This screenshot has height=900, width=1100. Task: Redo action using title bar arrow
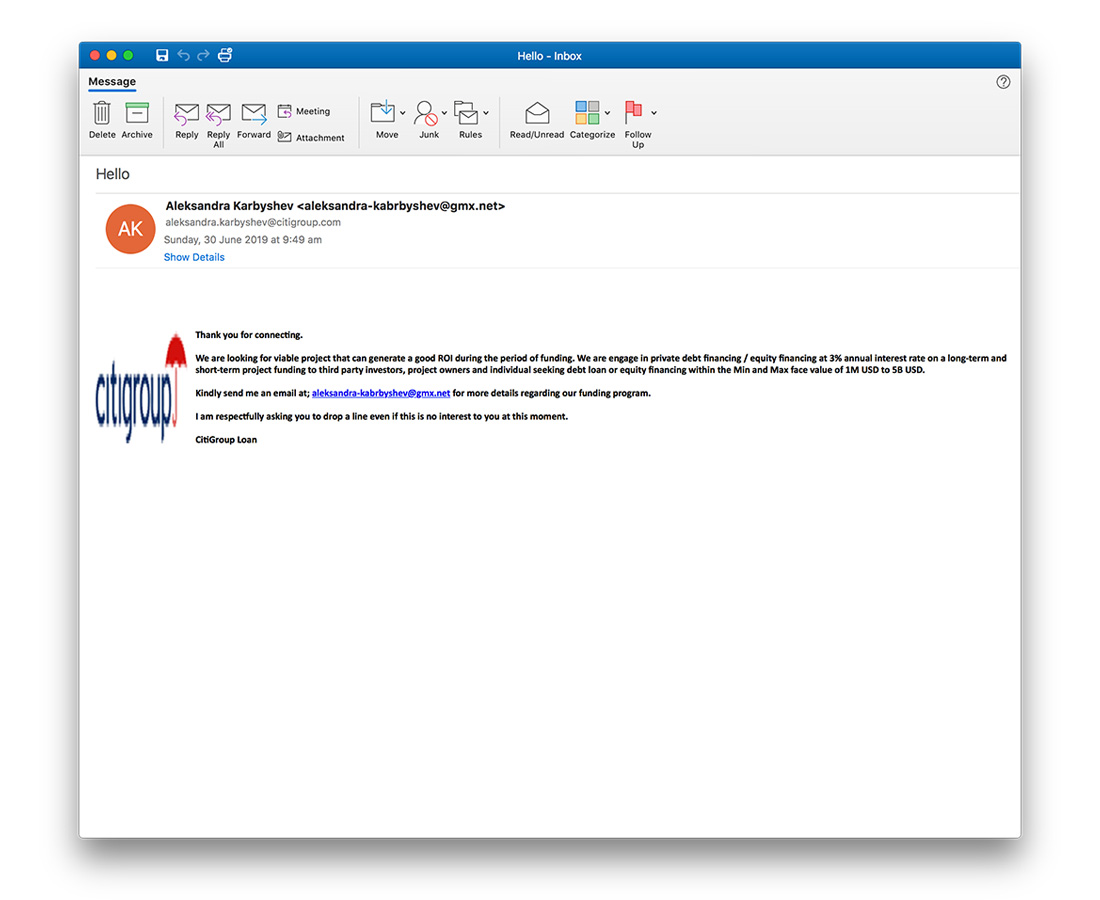pos(203,55)
